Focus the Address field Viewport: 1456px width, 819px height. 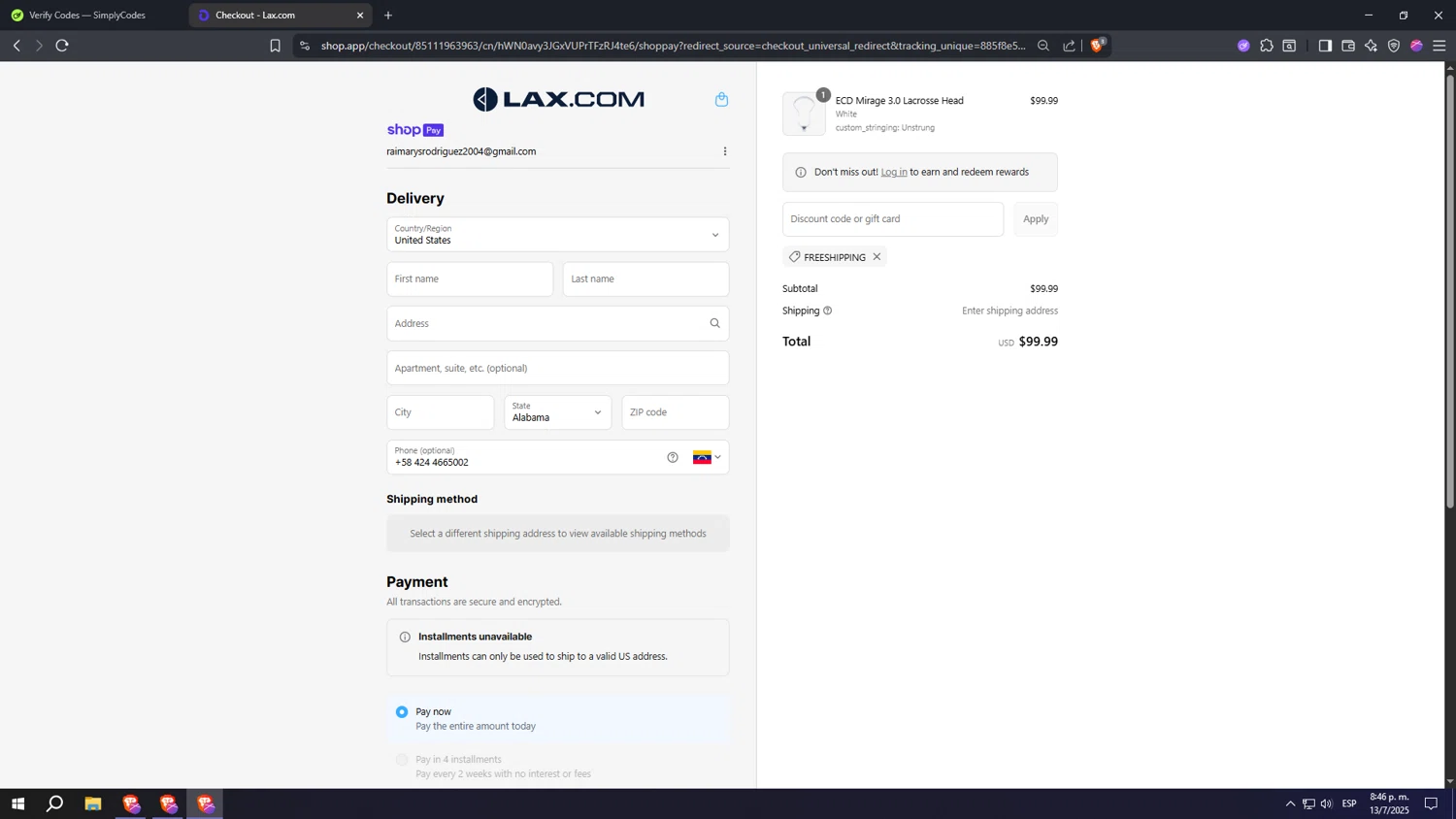pos(558,323)
